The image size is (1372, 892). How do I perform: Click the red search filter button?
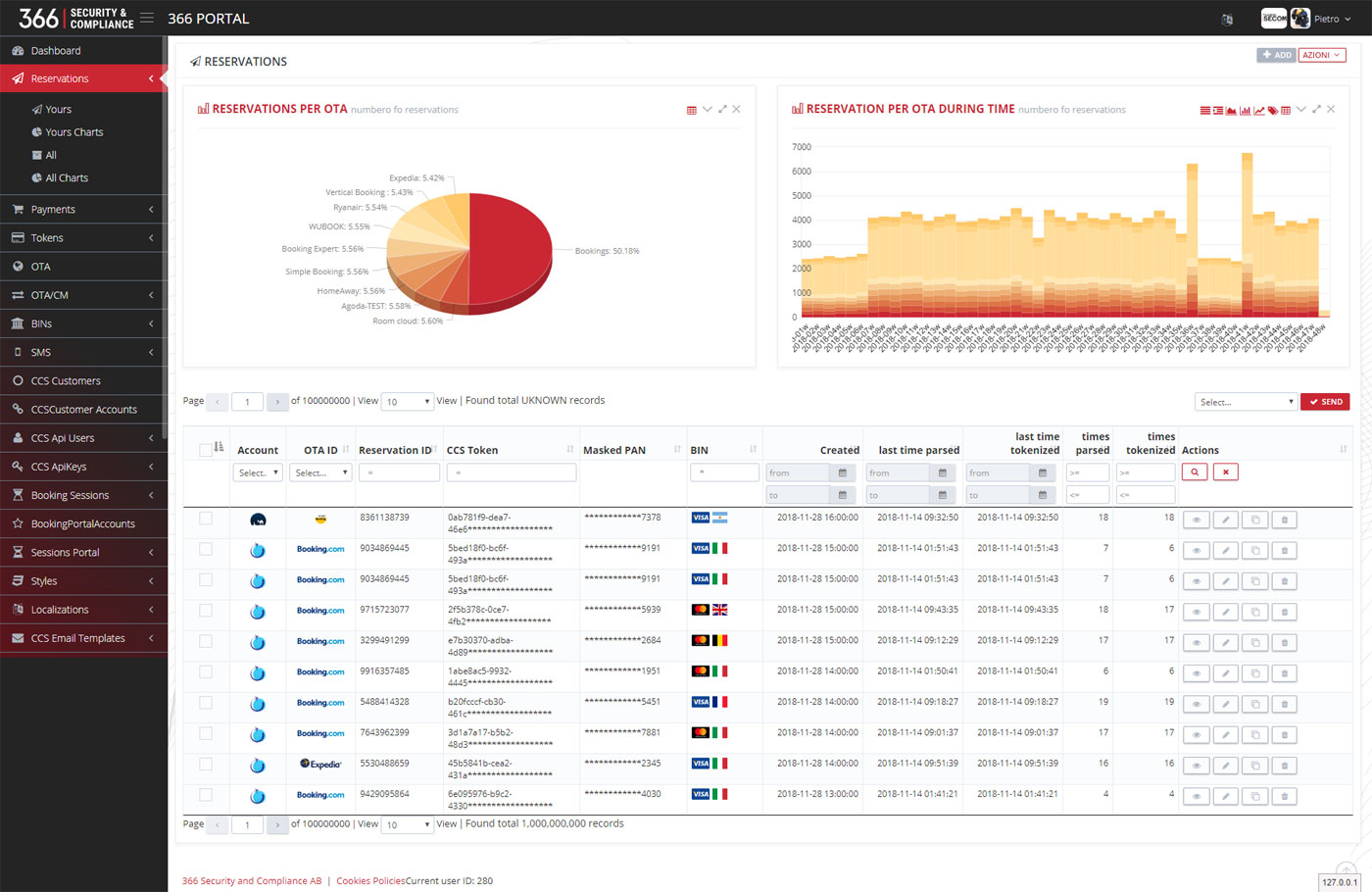[x=1194, y=472]
